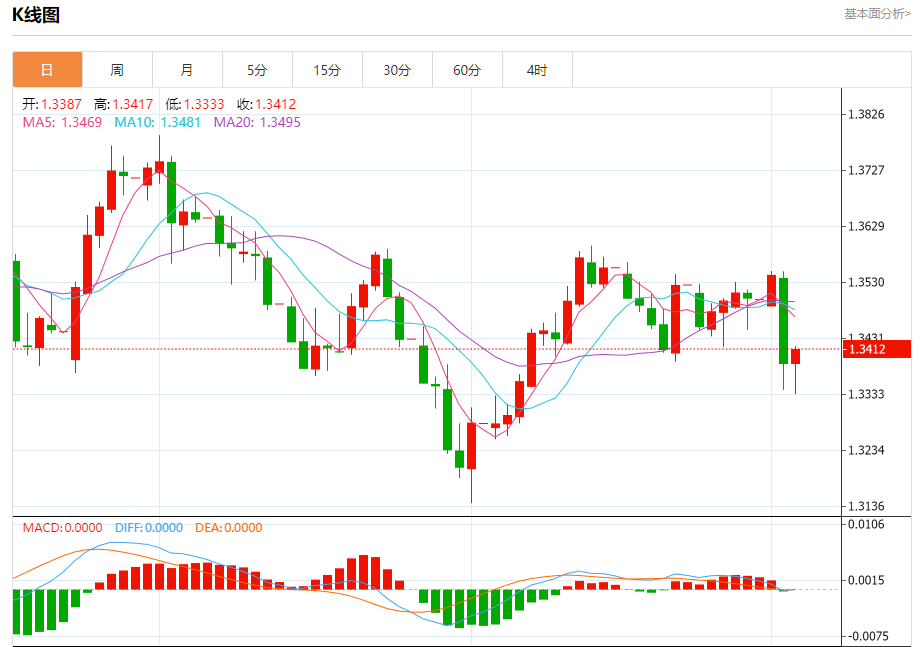
Task: Click the MA20 indicator label
Action: tap(257, 122)
